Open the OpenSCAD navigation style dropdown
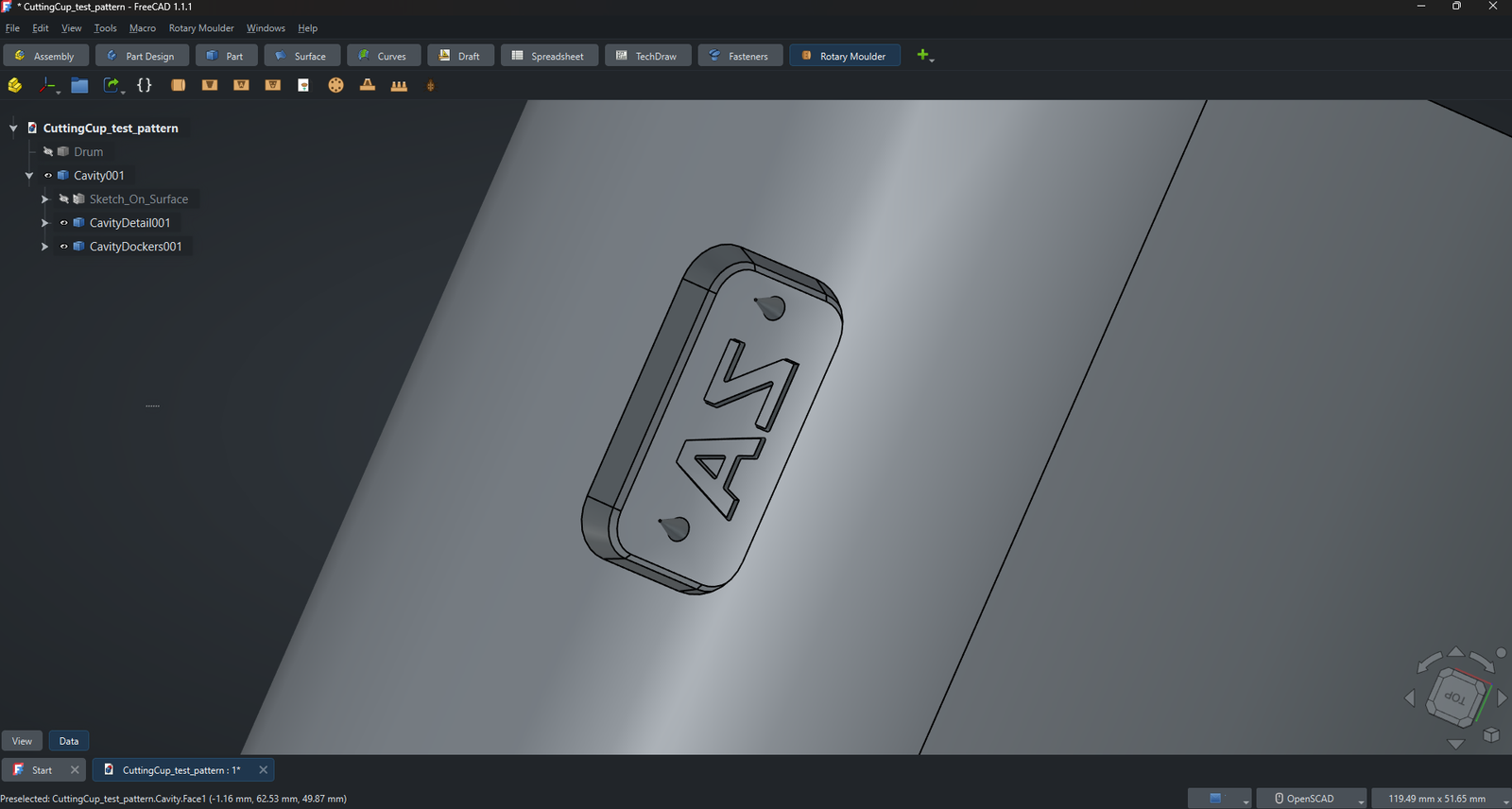The height and width of the screenshot is (809, 1512). tap(1312, 799)
